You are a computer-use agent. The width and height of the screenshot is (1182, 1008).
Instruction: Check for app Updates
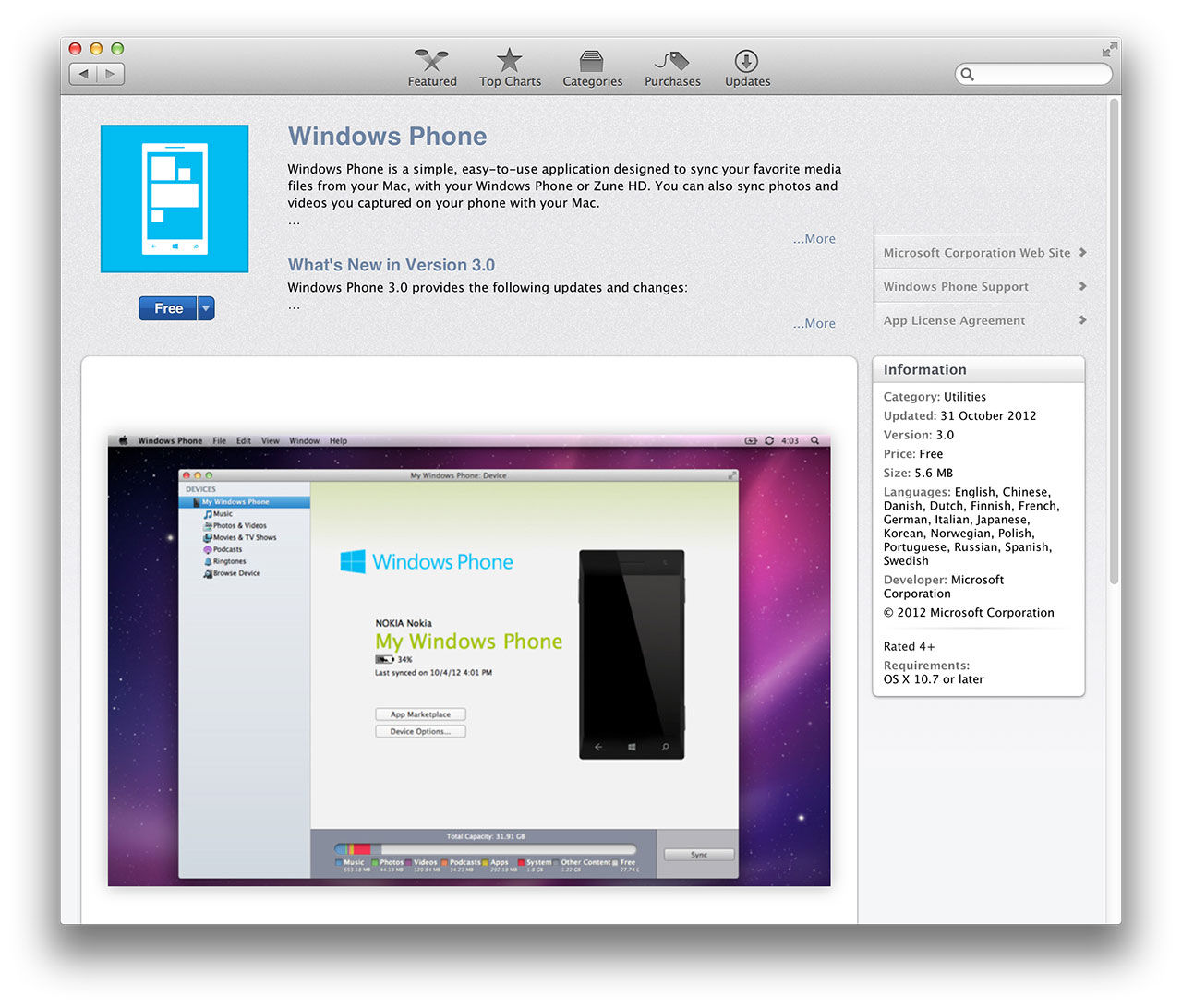(746, 66)
